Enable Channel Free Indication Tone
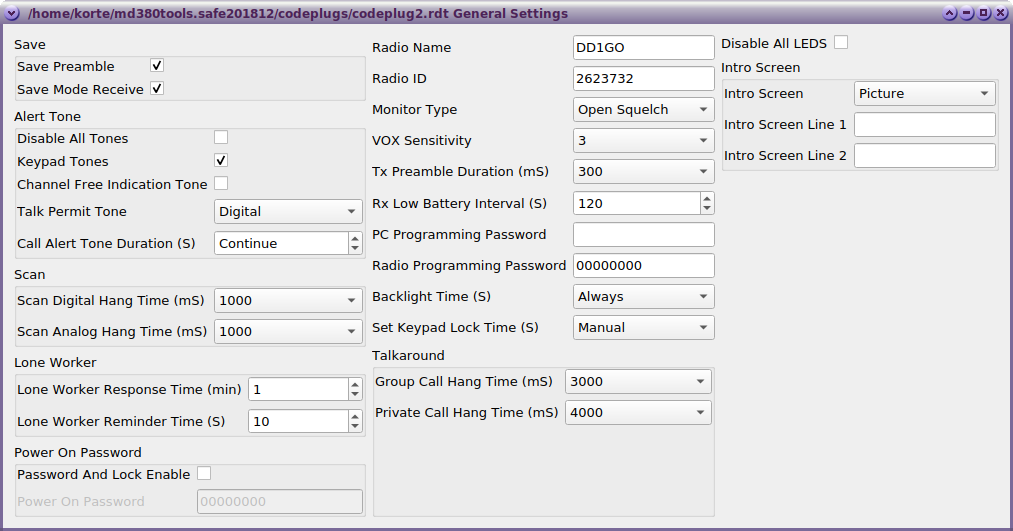This screenshot has height=531, width=1013. tap(221, 184)
